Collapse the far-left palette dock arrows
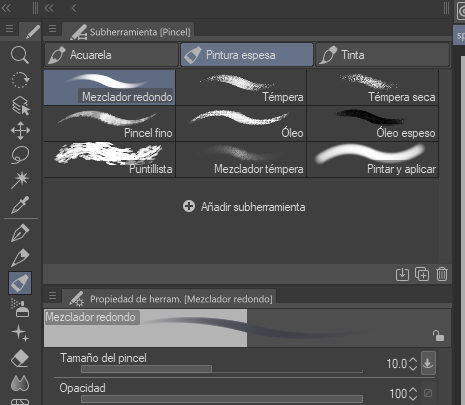The height and width of the screenshot is (405, 465). (x=6, y=8)
